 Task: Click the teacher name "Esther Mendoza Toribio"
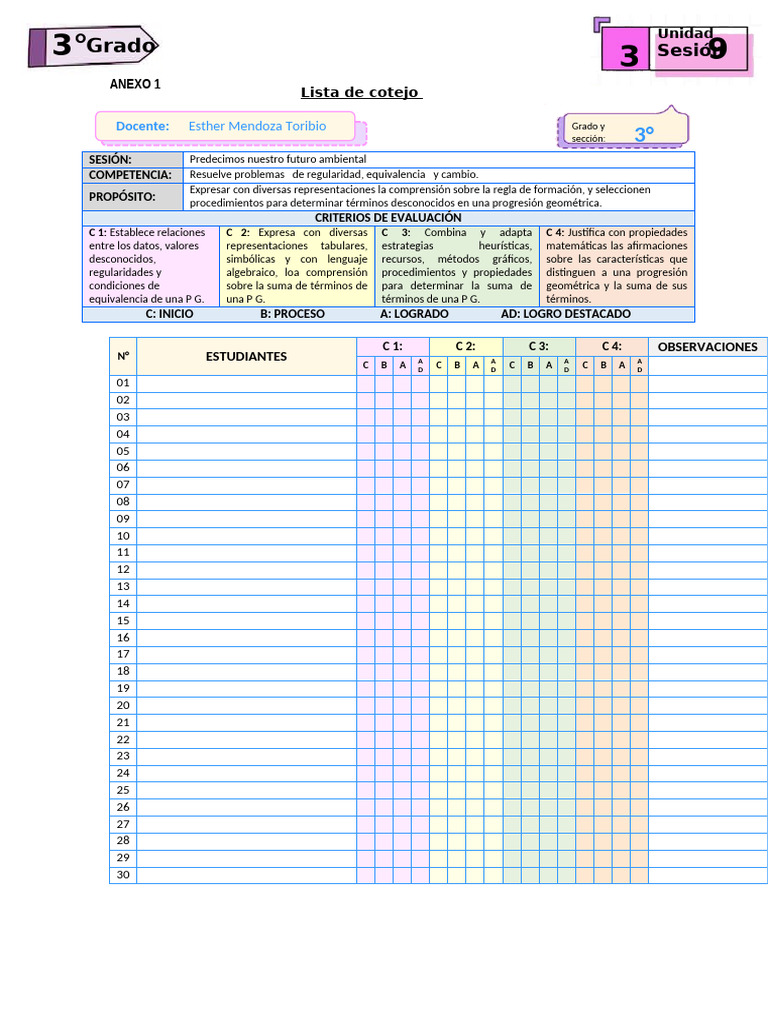point(257,127)
